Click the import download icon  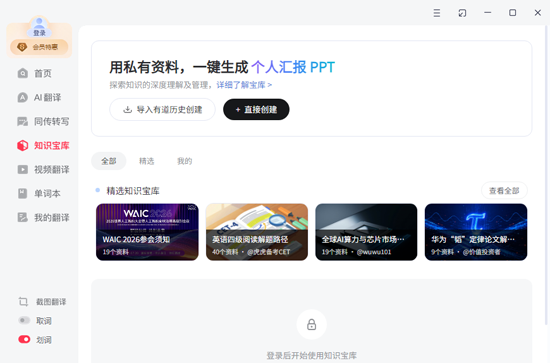tap(128, 109)
